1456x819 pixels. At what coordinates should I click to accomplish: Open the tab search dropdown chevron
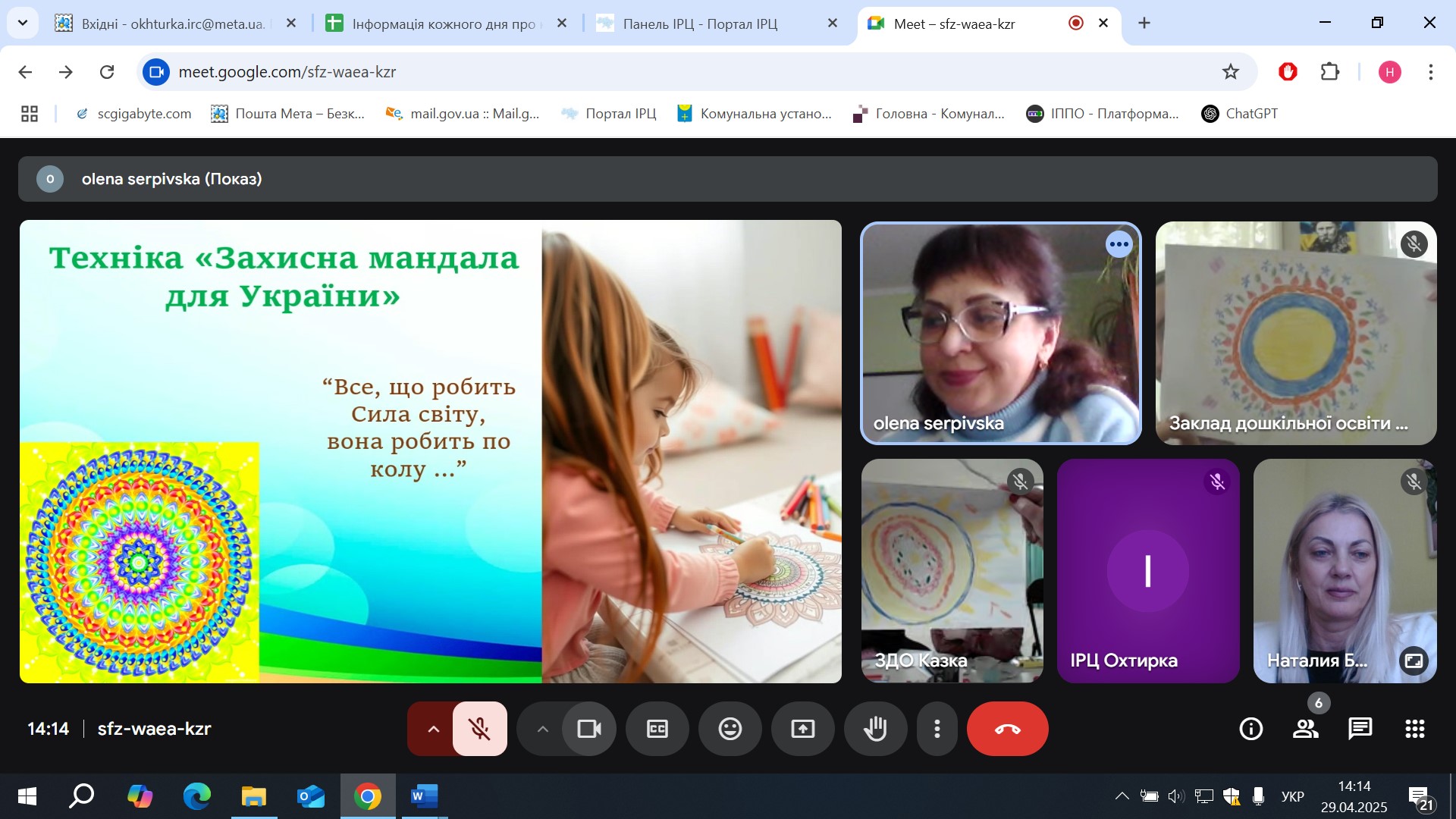click(x=23, y=23)
